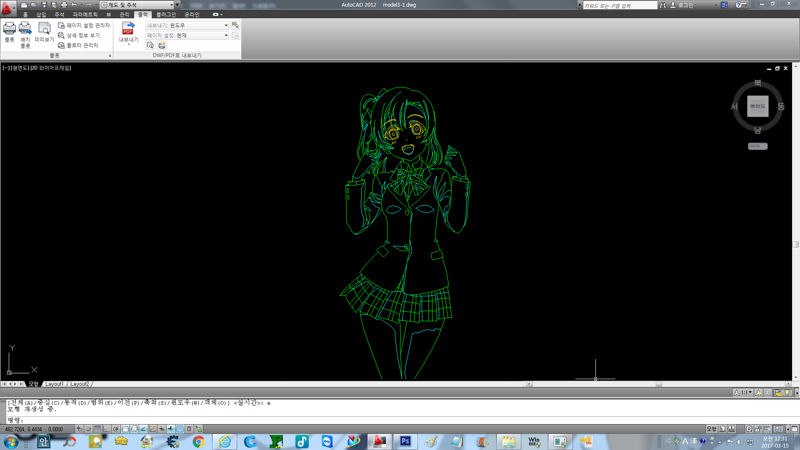Click the PDF Export (내보내기) icon
This screenshot has width=800, height=450.
pos(128,29)
